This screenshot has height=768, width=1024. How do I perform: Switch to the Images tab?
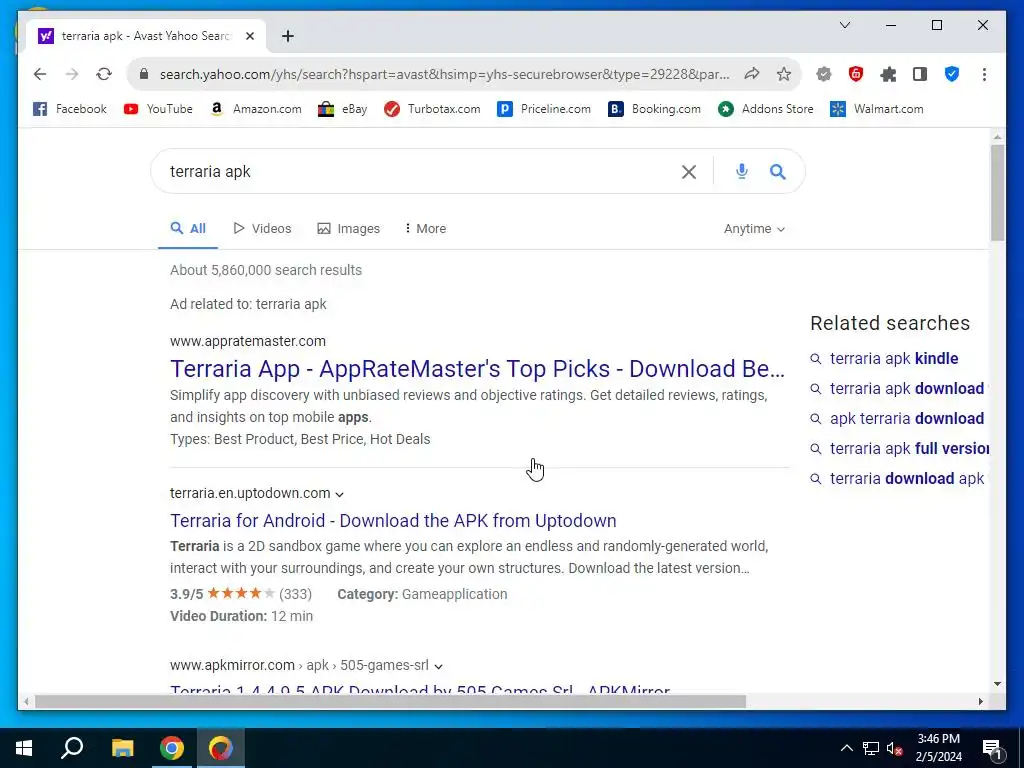tap(348, 229)
